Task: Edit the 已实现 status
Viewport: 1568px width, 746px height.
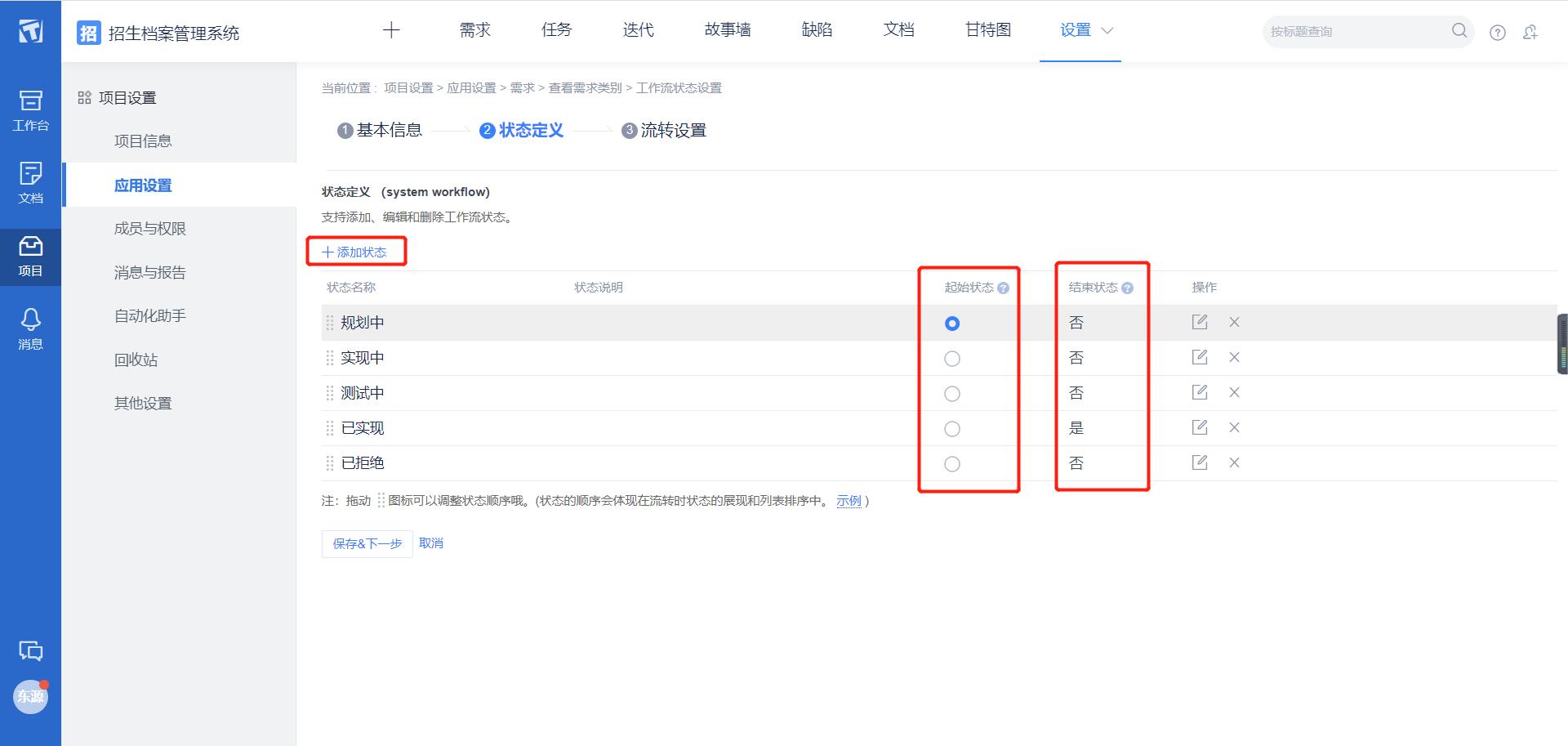Action: tap(1200, 427)
